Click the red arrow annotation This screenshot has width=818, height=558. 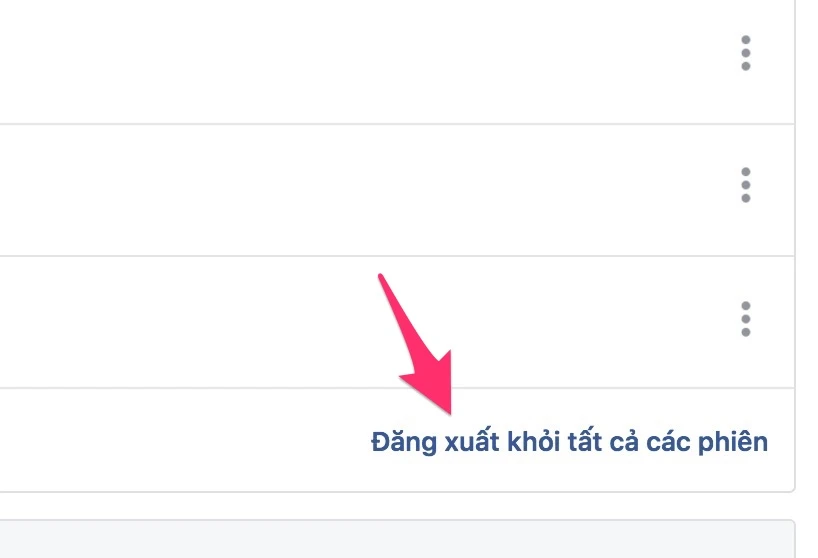point(417,347)
